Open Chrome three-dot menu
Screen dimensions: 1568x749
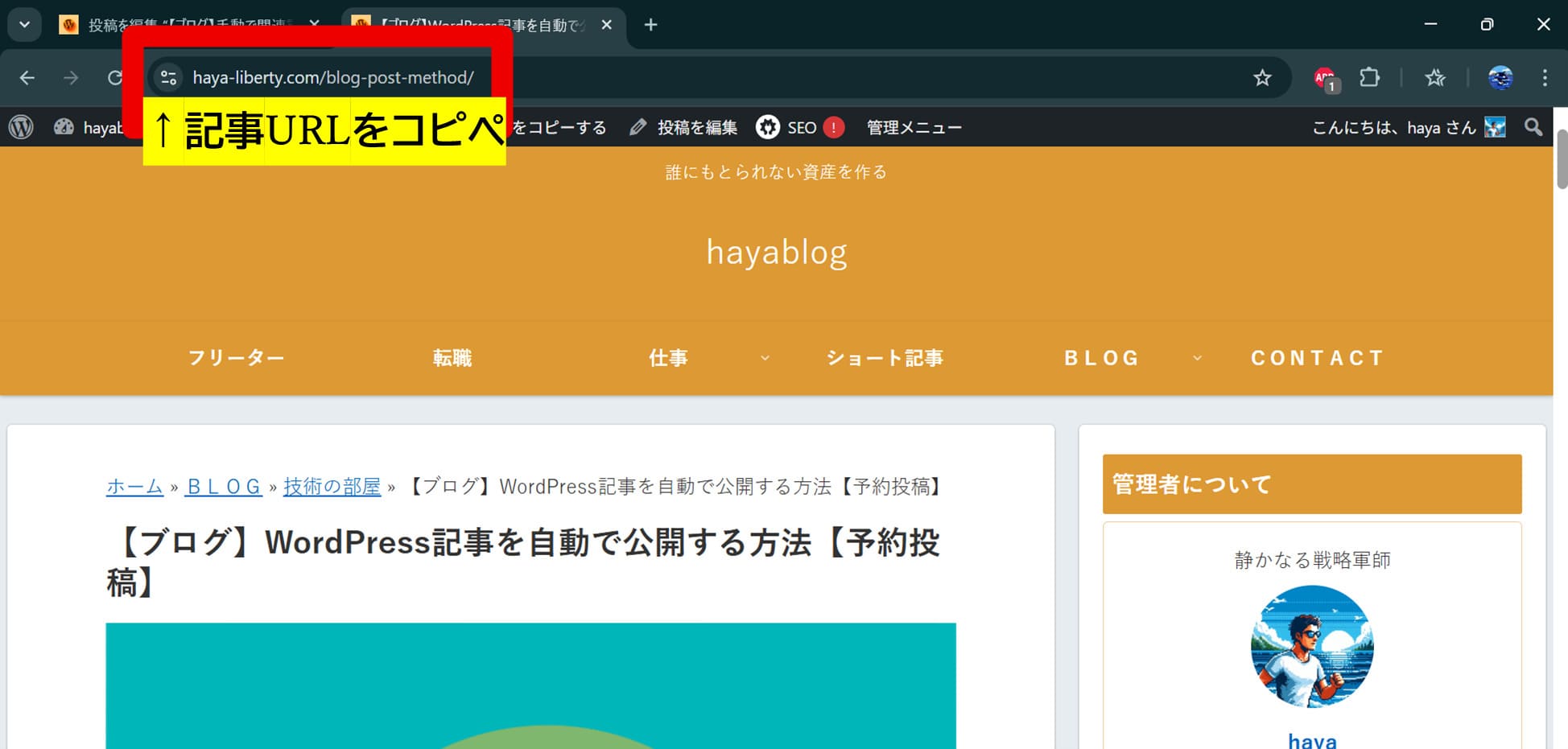click(x=1545, y=78)
